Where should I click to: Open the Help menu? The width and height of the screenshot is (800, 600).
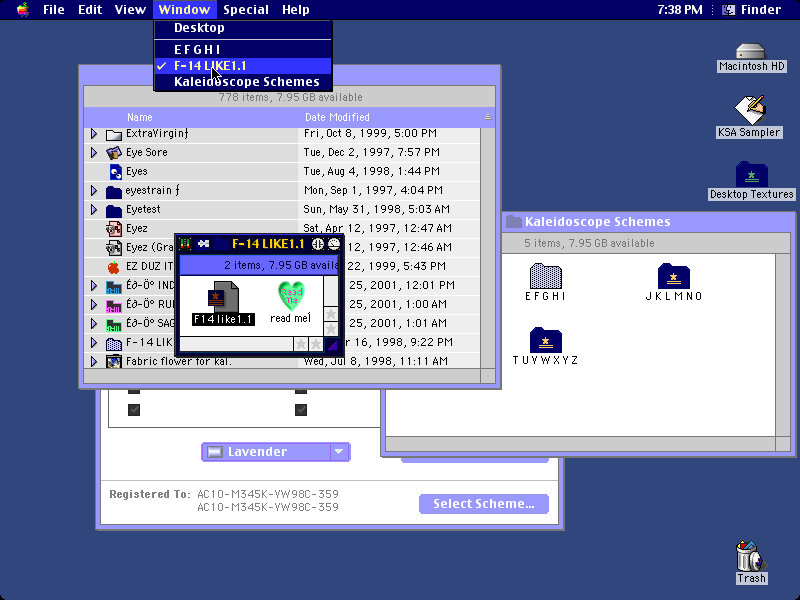coord(296,10)
